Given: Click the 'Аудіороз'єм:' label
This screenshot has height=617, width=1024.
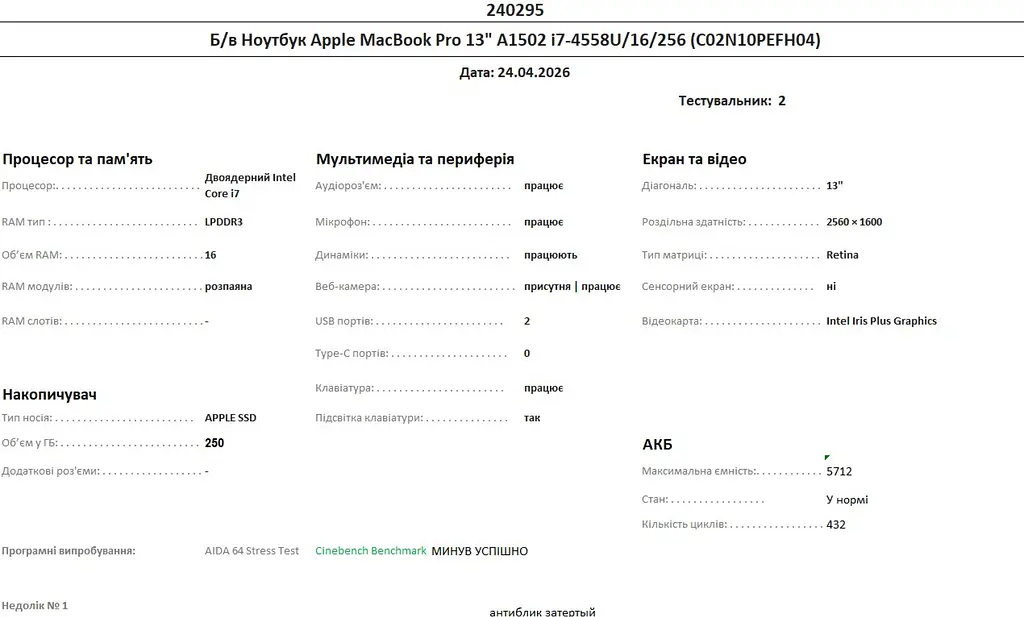Looking at the screenshot, I should pyautogui.click(x=348, y=186).
